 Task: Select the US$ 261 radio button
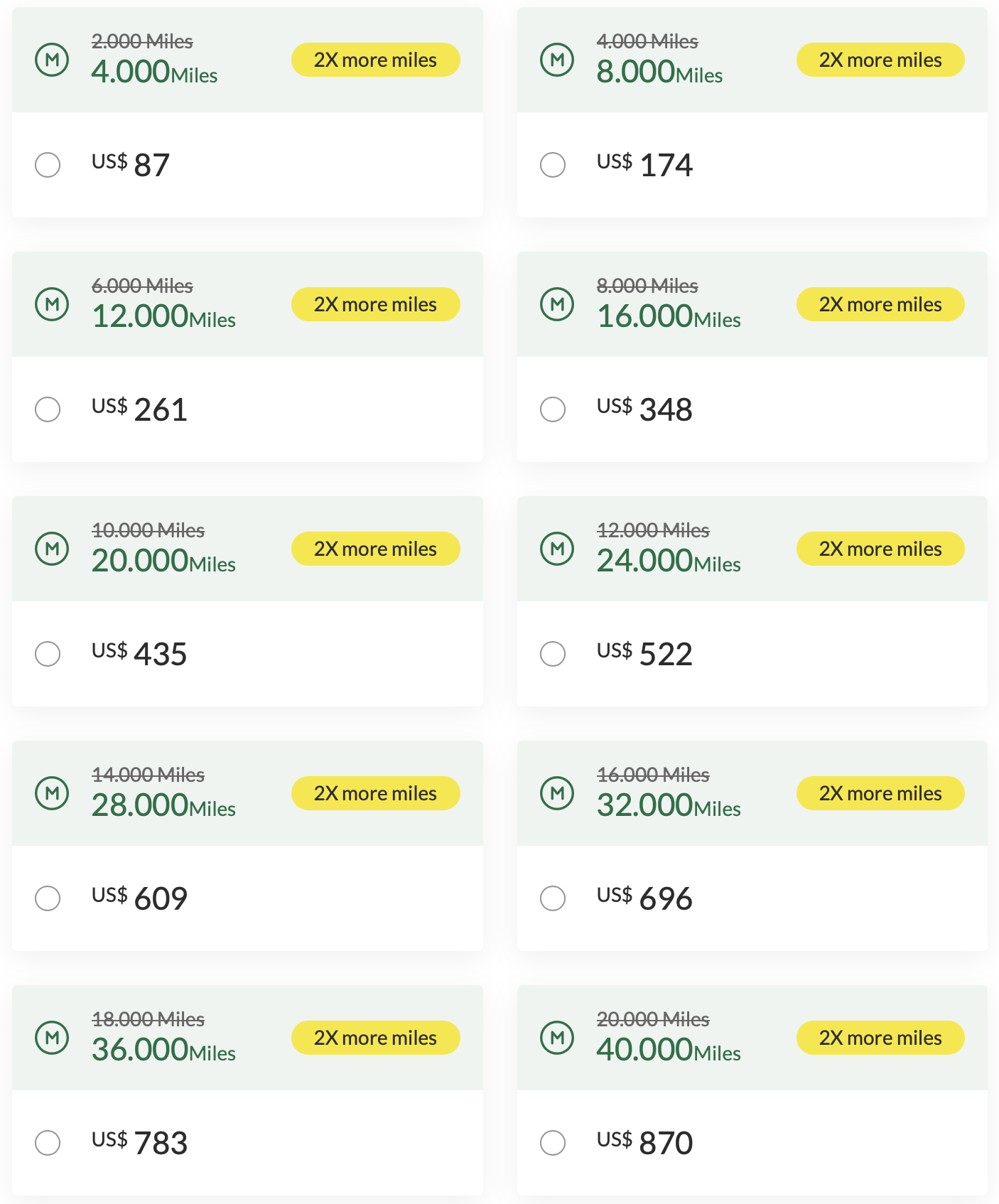pyautogui.click(x=47, y=409)
